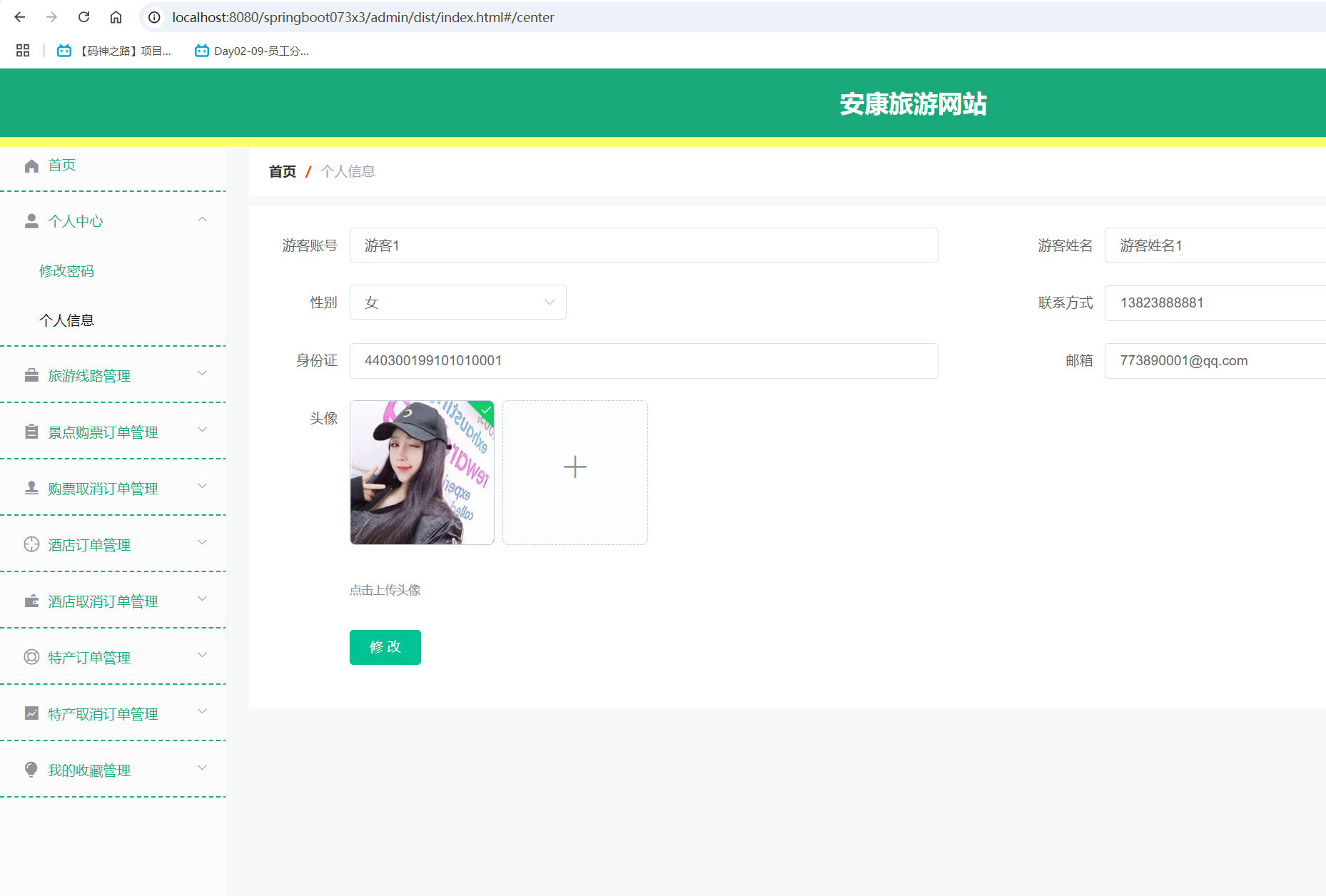
Task: Click the user icon for 购票取消订单管理
Action: coord(31,487)
